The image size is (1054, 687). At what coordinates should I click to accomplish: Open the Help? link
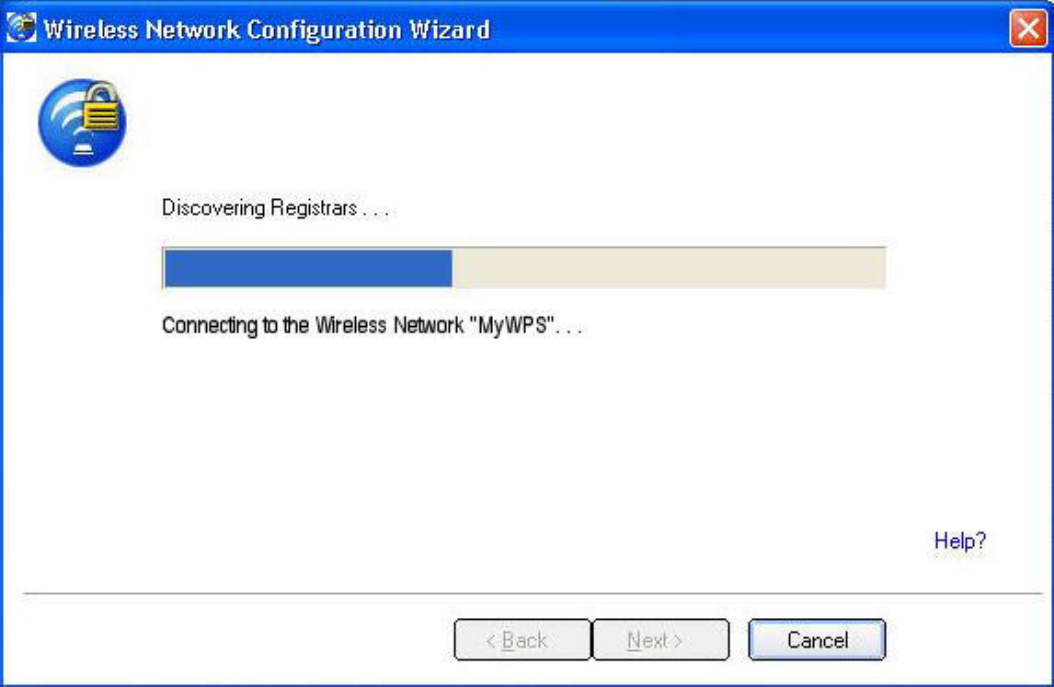point(960,540)
